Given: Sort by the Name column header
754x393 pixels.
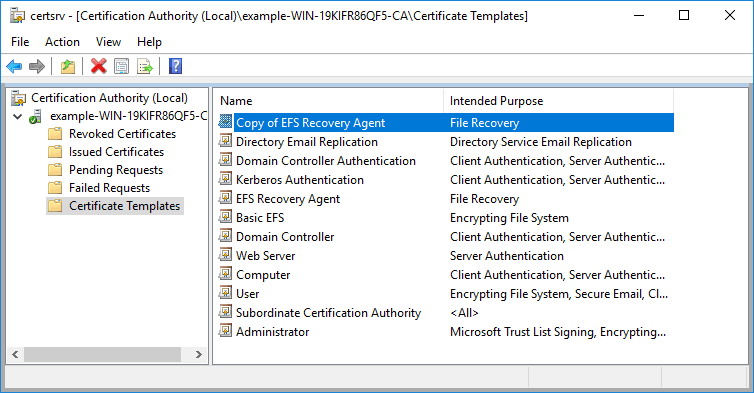Looking at the screenshot, I should tap(328, 101).
